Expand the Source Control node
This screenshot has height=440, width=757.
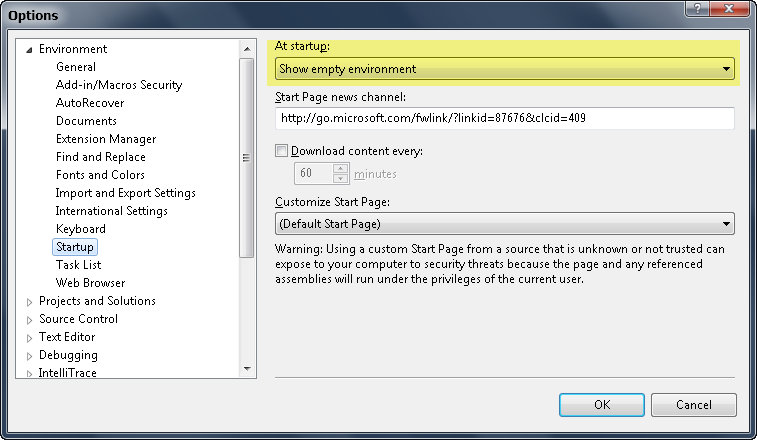click(x=29, y=319)
